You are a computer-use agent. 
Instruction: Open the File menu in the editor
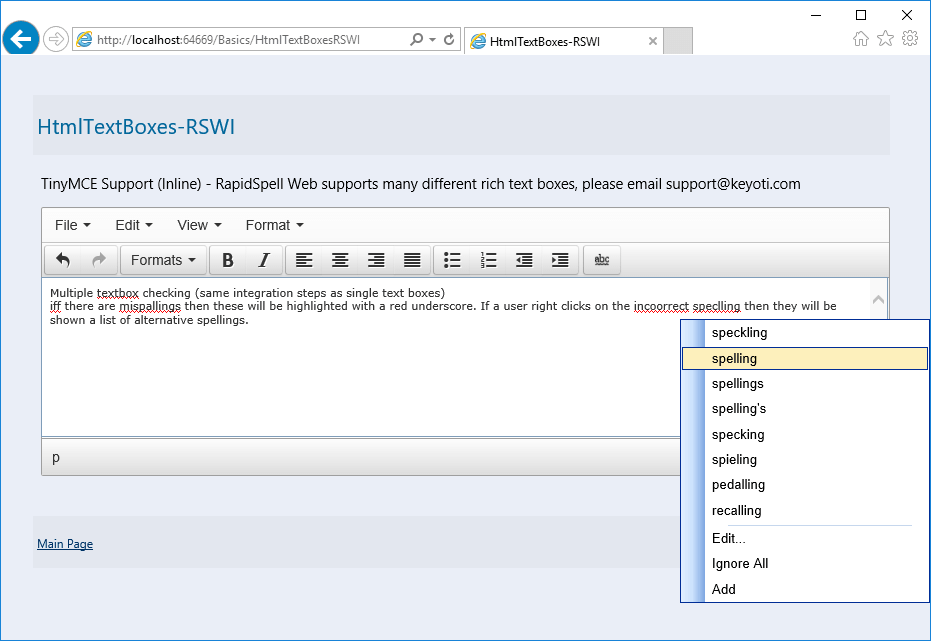click(x=72, y=225)
